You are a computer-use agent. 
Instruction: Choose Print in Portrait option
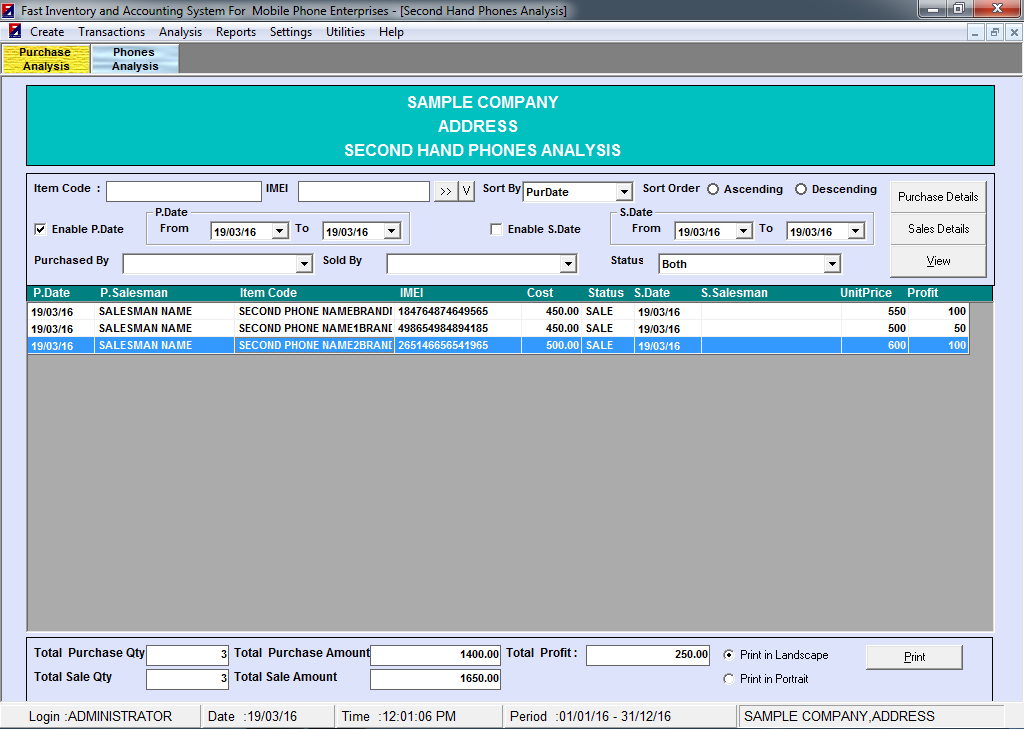(x=728, y=679)
